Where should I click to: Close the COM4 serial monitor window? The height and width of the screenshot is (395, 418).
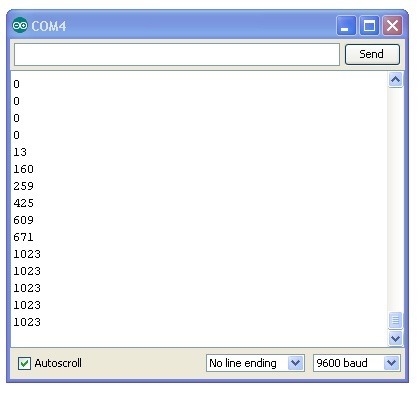pyautogui.click(x=392, y=26)
